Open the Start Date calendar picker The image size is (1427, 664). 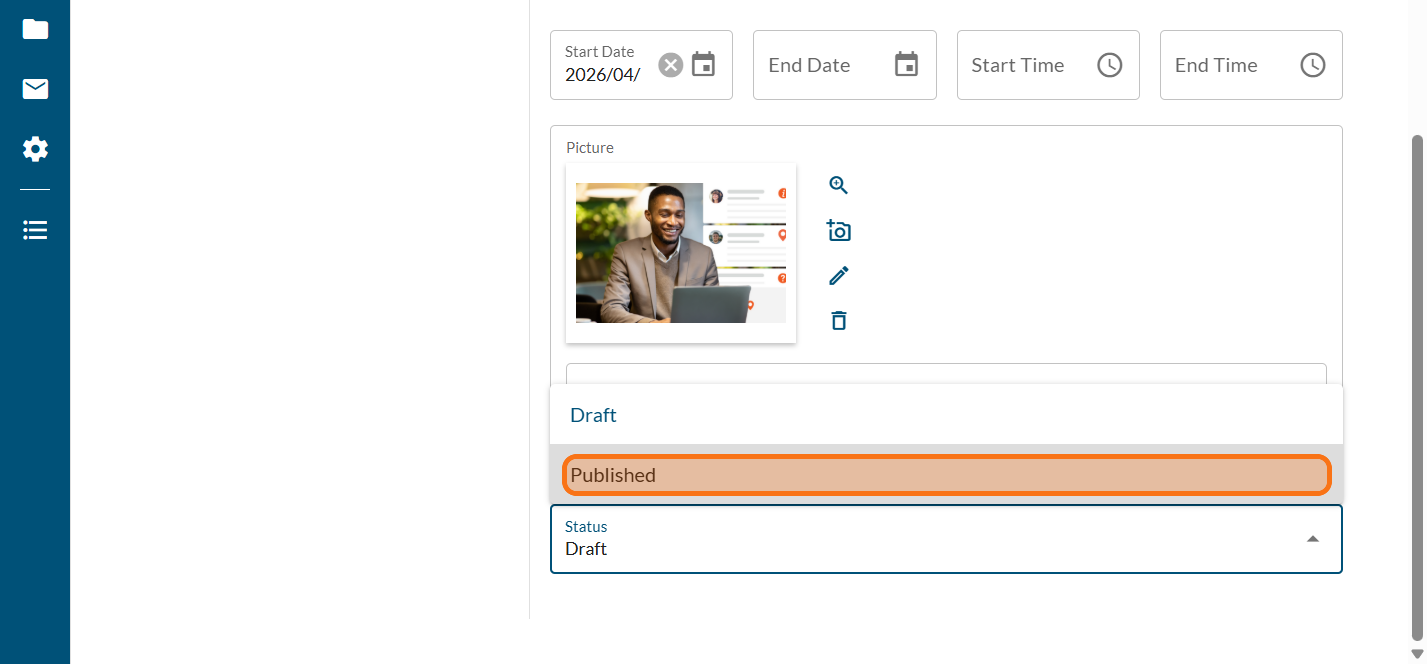point(704,65)
